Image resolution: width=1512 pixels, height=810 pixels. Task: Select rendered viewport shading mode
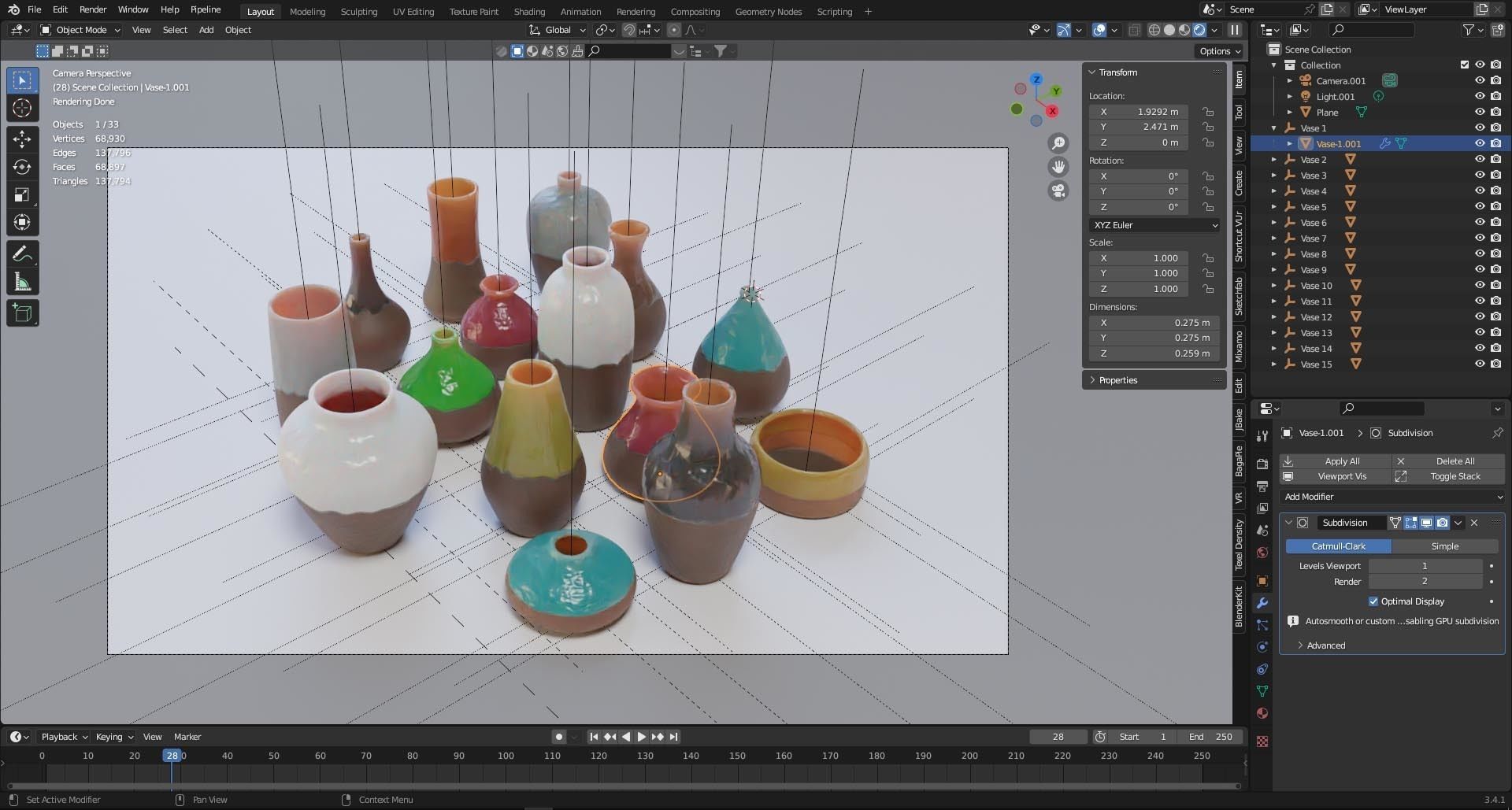[x=1199, y=30]
